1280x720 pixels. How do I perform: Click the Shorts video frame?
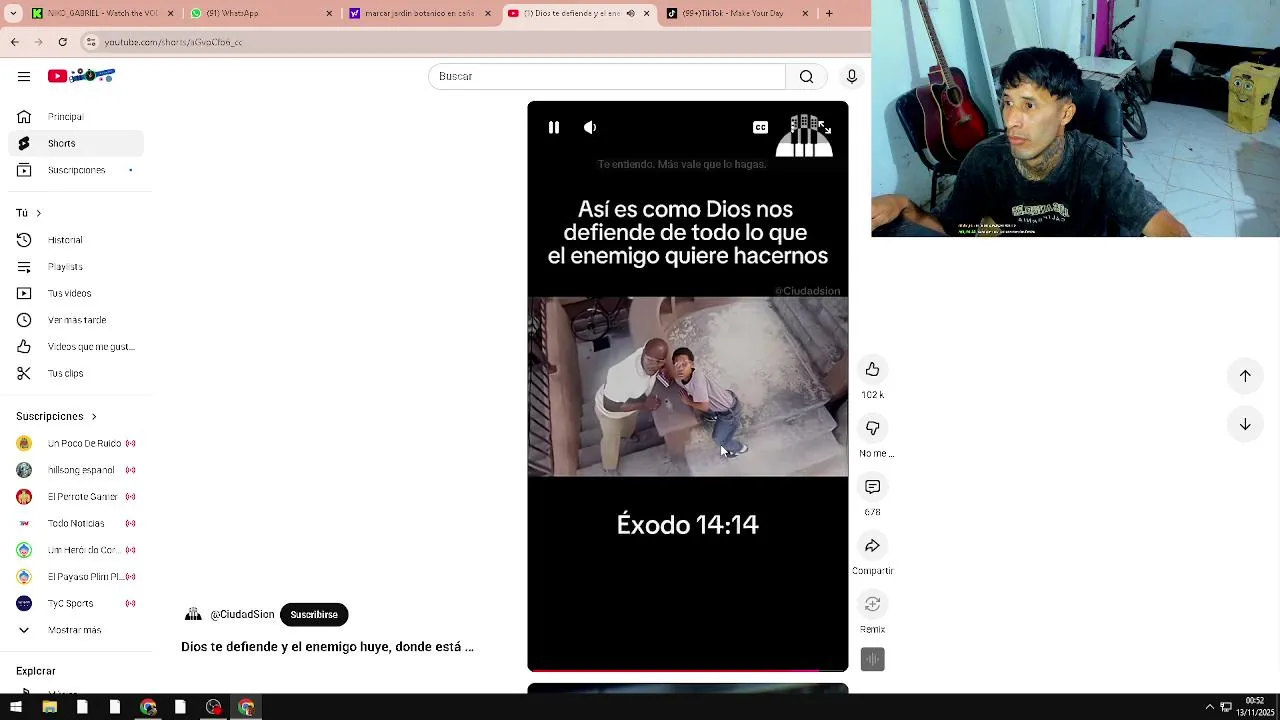[688, 386]
